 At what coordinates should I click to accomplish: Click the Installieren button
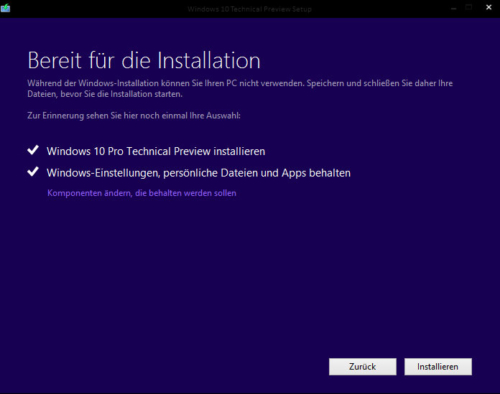438,367
